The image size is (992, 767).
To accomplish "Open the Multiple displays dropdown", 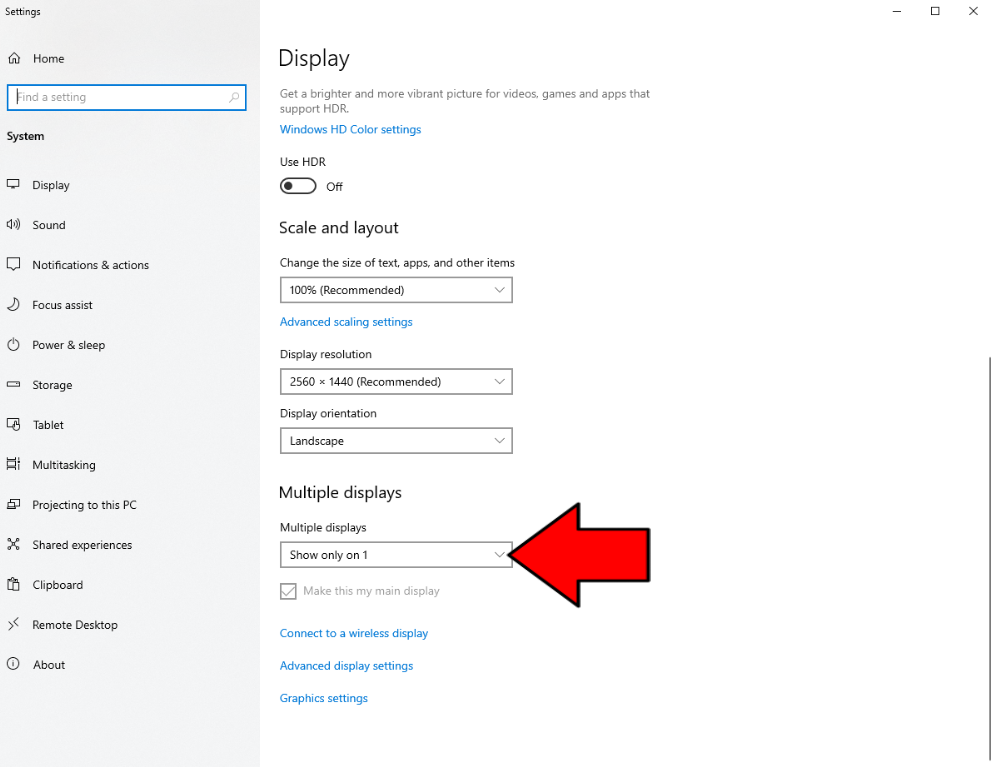I will [x=396, y=554].
